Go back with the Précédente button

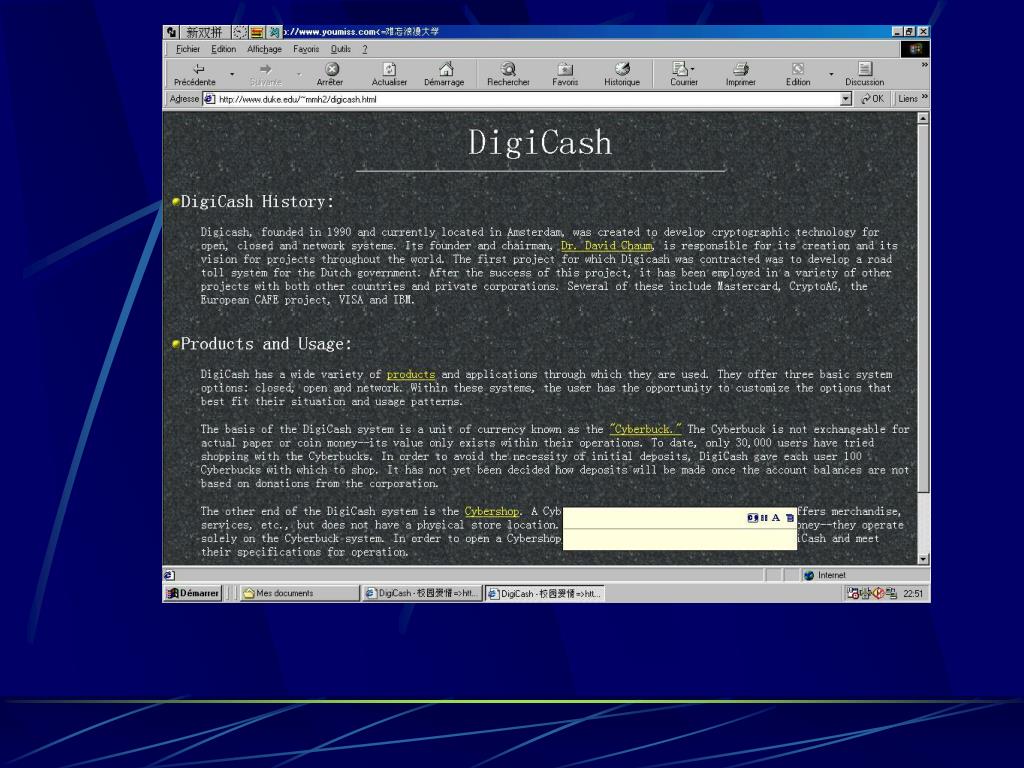point(195,74)
